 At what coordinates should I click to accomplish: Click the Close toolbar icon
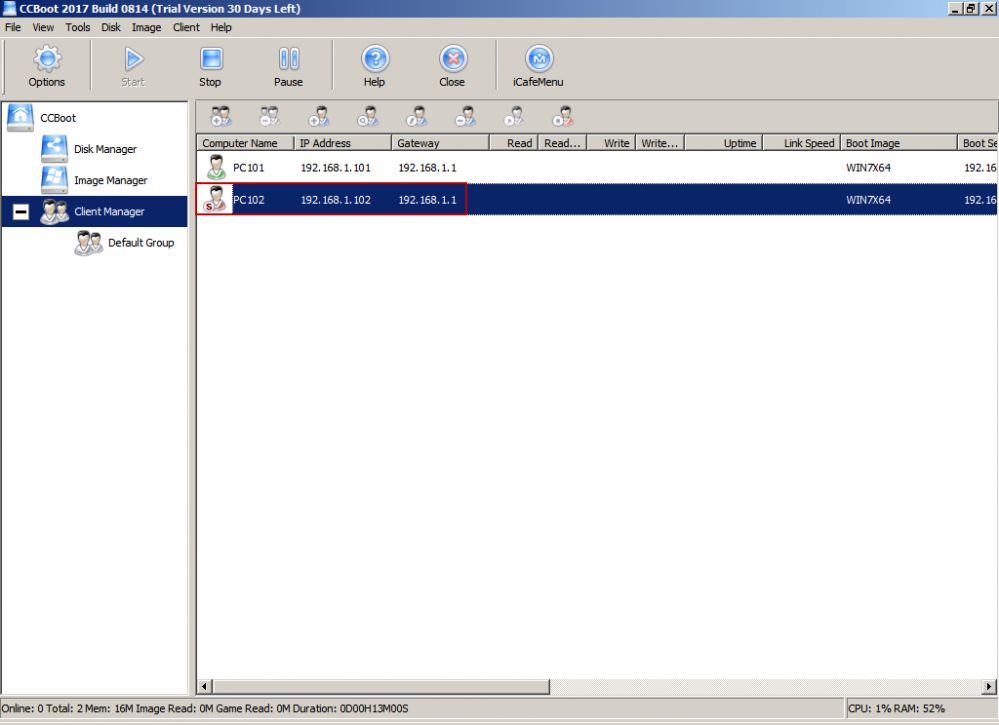click(x=452, y=66)
